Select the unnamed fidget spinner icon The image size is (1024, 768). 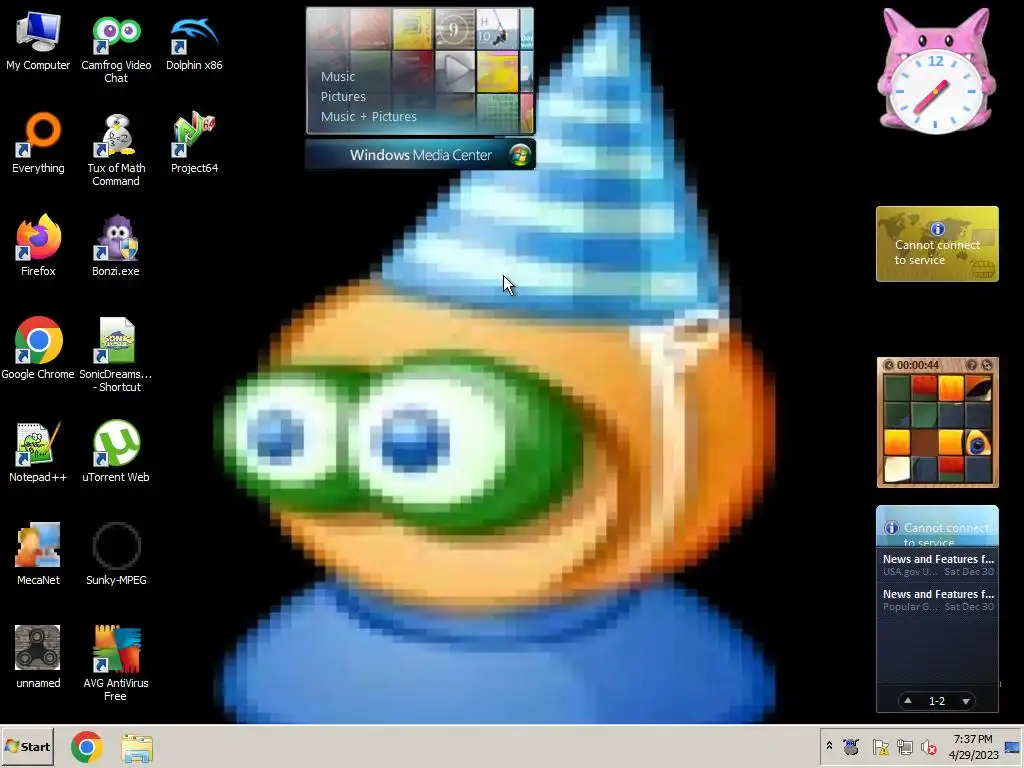point(38,658)
